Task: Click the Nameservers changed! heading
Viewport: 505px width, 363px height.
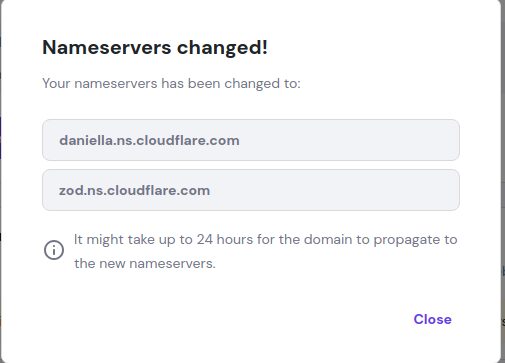Action: point(155,48)
